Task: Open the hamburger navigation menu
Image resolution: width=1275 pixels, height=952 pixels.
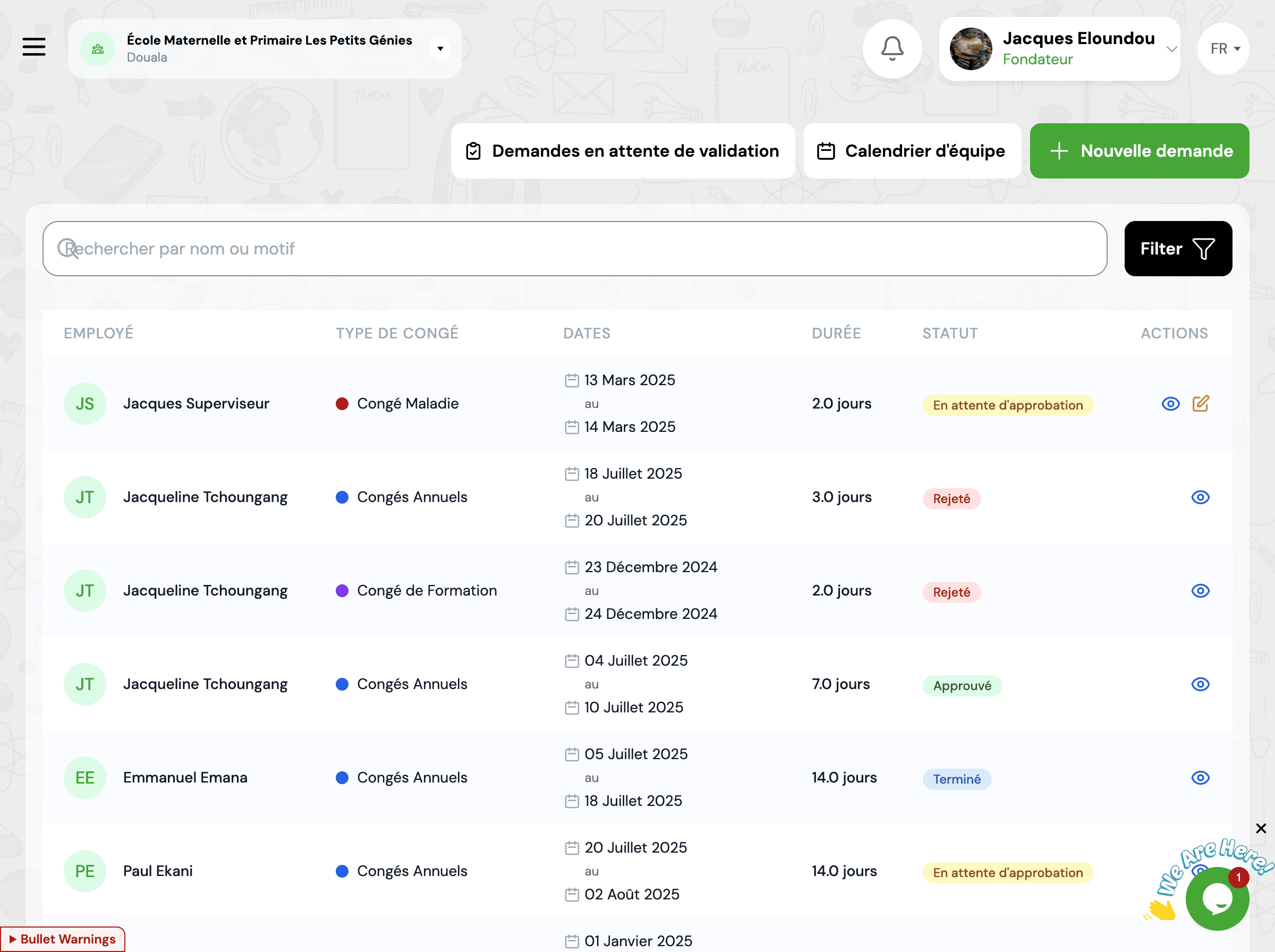Action: pos(34,47)
